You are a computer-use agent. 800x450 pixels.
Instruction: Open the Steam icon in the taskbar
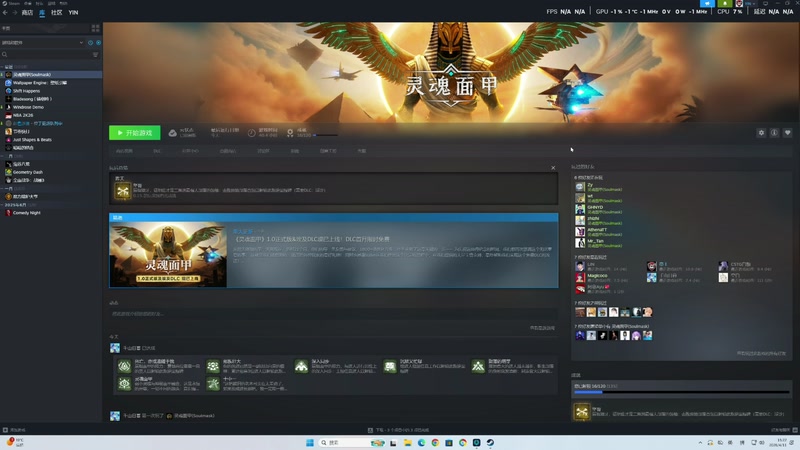click(x=490, y=442)
